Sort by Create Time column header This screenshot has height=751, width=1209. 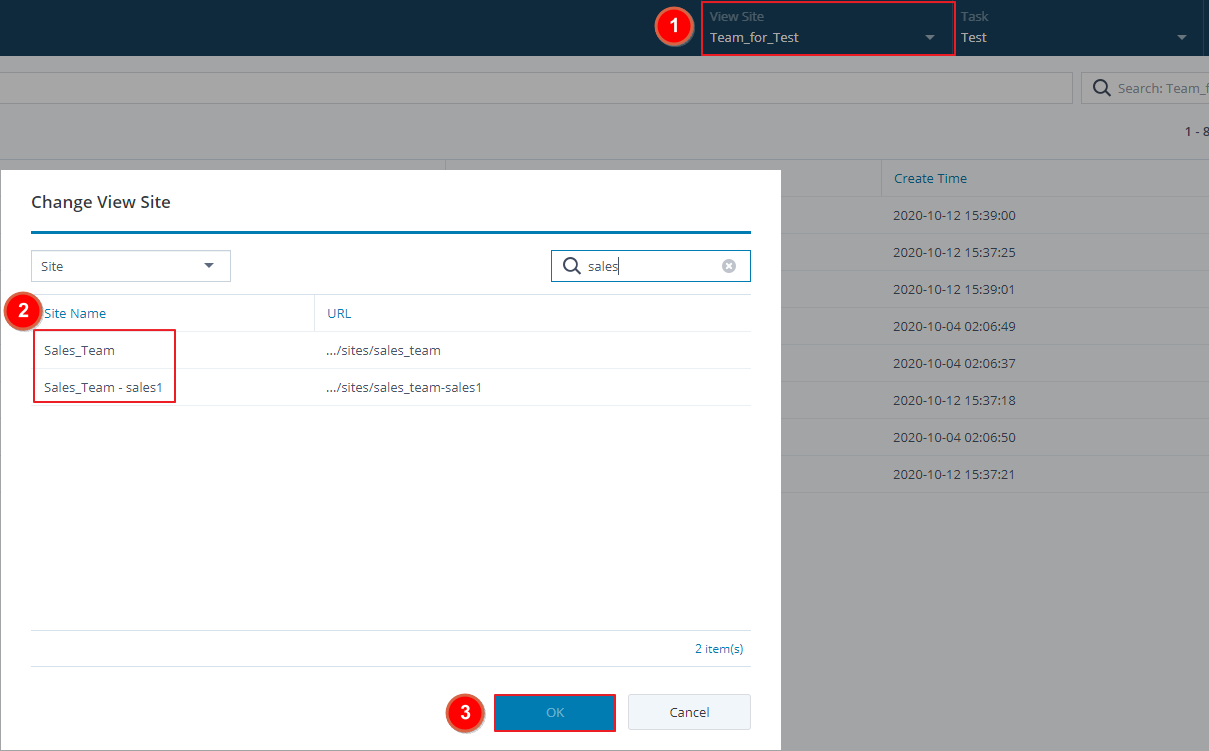point(930,178)
